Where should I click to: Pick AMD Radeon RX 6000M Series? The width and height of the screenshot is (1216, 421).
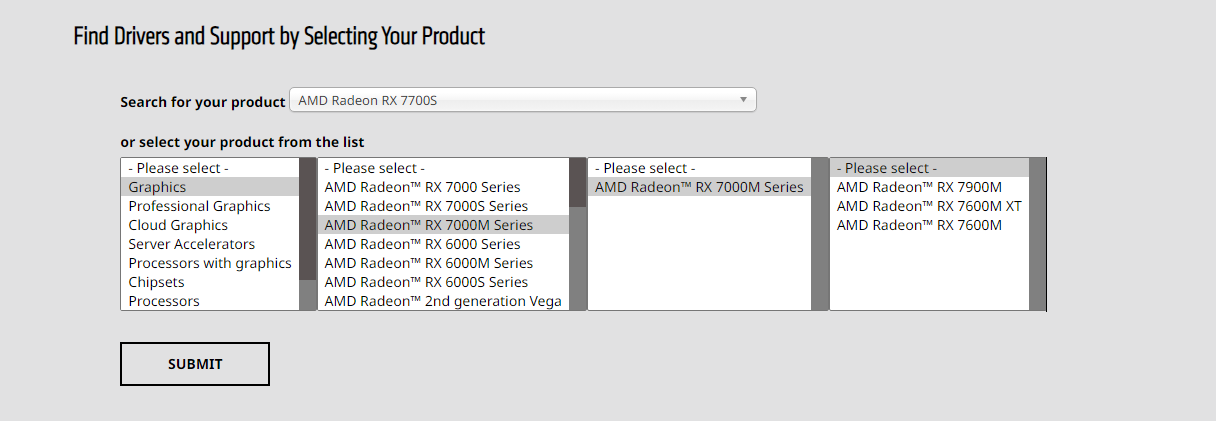tap(428, 263)
